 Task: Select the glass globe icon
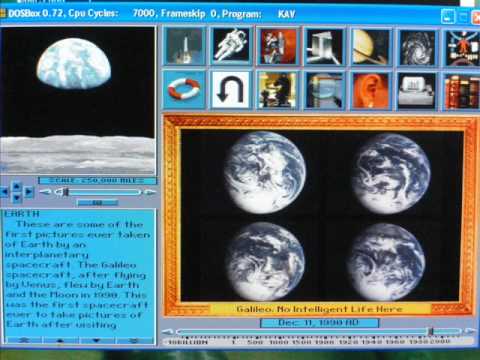[x=324, y=90]
